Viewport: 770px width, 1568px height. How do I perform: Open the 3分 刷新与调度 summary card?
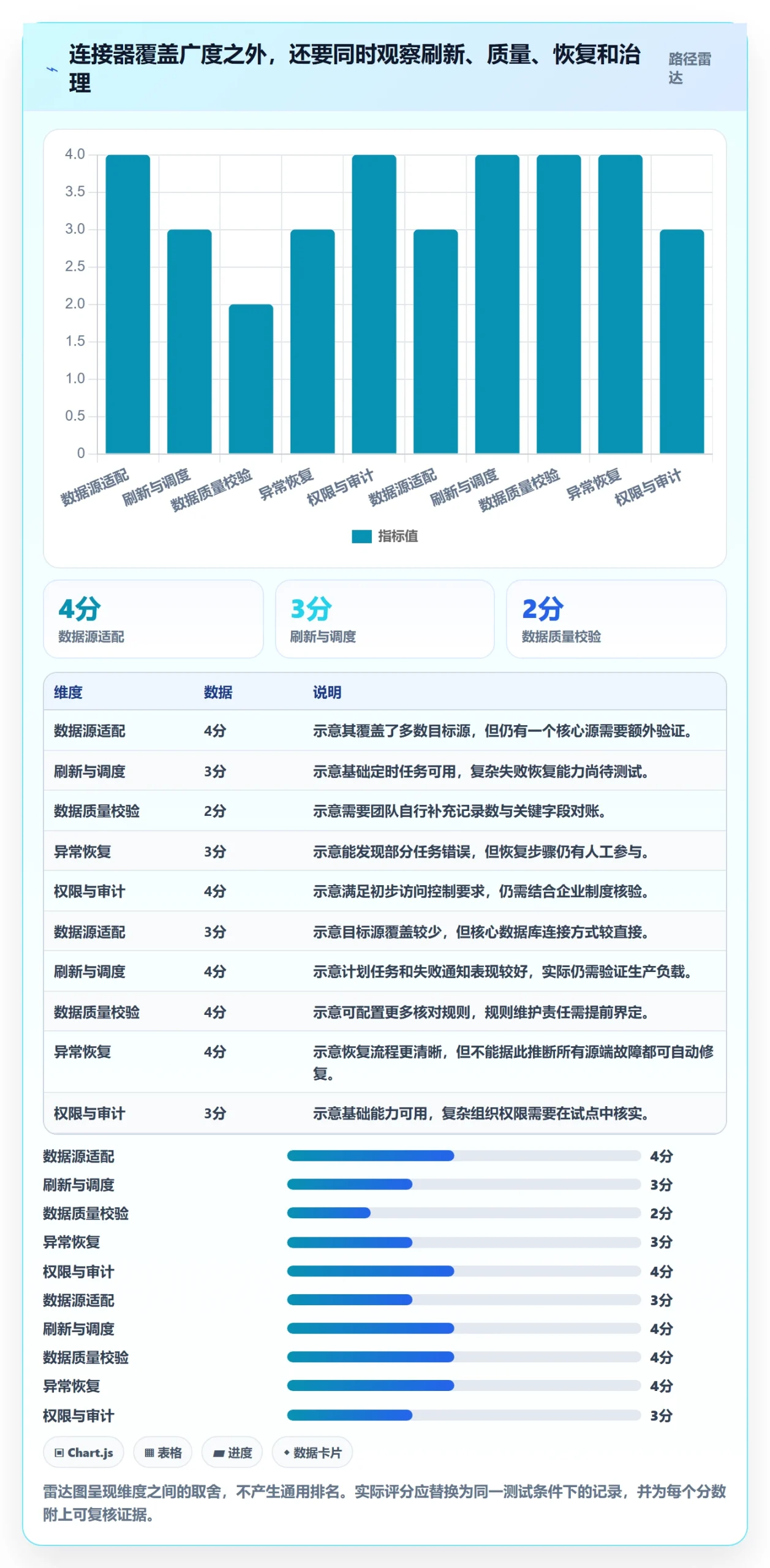click(385, 619)
